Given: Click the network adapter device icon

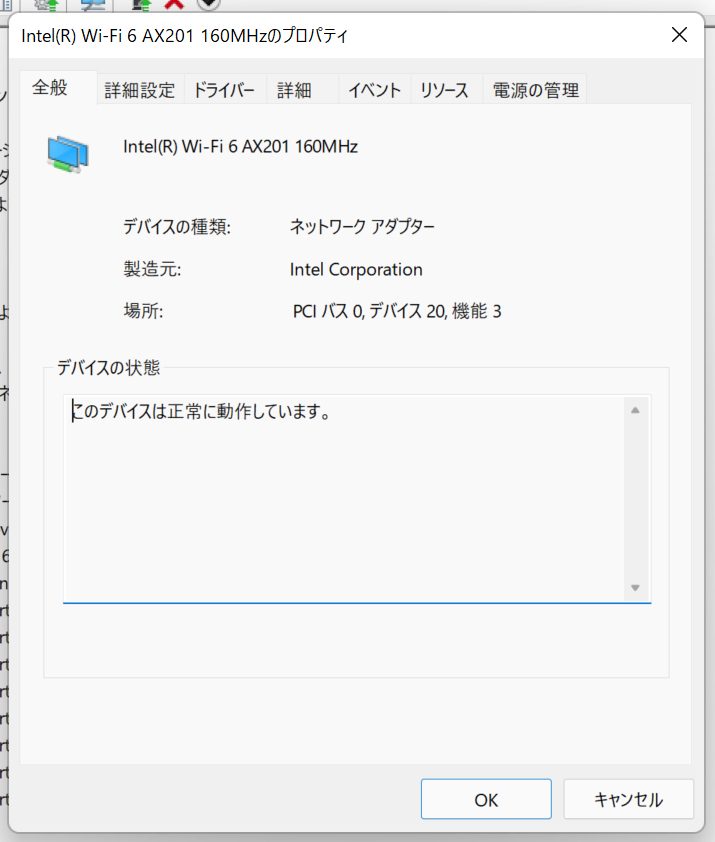Looking at the screenshot, I should (68, 154).
